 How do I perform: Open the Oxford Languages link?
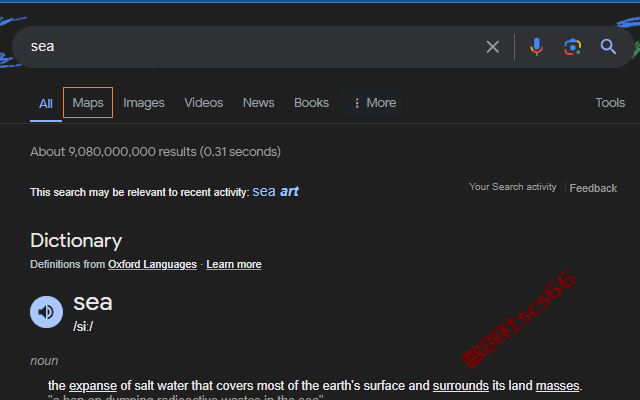click(152, 264)
